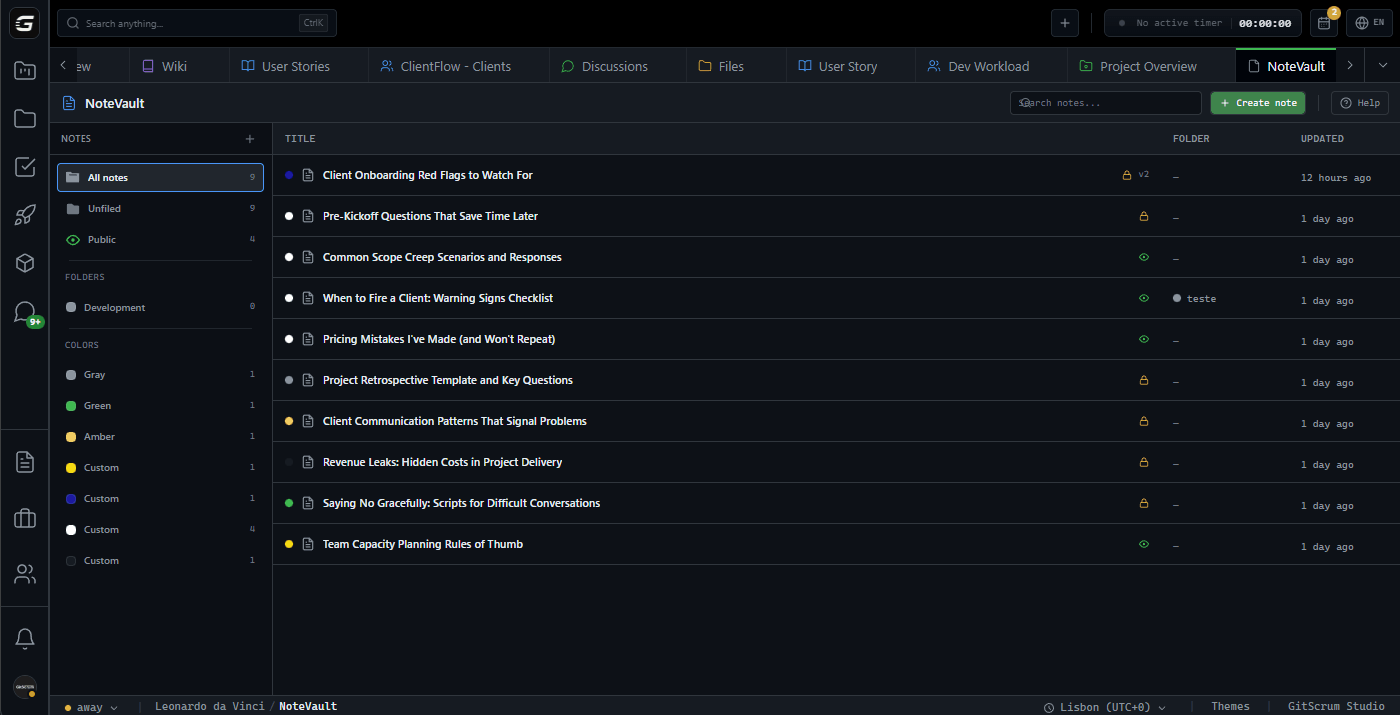
Task: Toggle eye icon on Team Capacity Planning note
Action: [x=1144, y=544]
